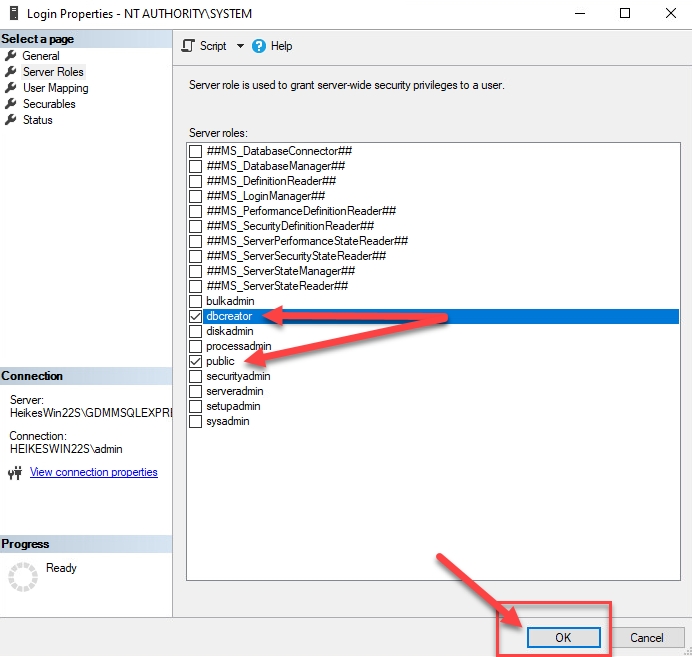Image resolution: width=692 pixels, height=657 pixels.
Task: Tick the ##MS_LoginManager## checkbox
Action: pyautogui.click(x=196, y=196)
